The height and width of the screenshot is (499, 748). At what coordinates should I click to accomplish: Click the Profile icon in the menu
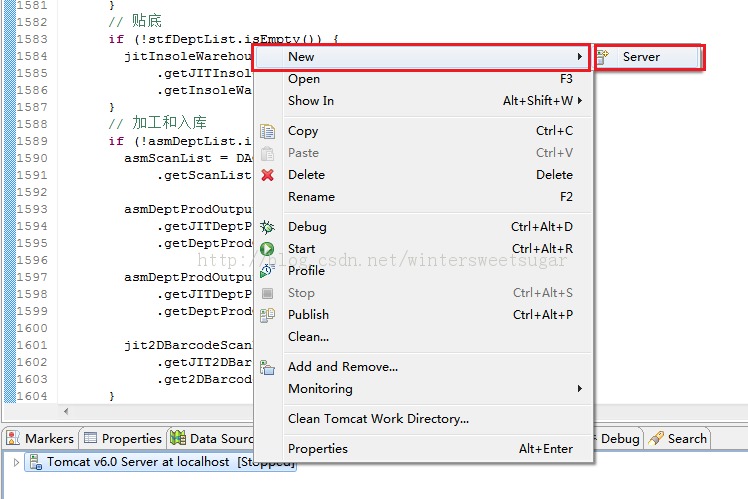click(267, 271)
